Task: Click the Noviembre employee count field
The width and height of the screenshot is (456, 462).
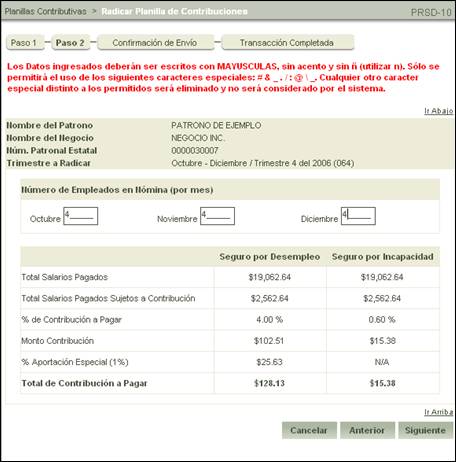Action: [x=217, y=216]
